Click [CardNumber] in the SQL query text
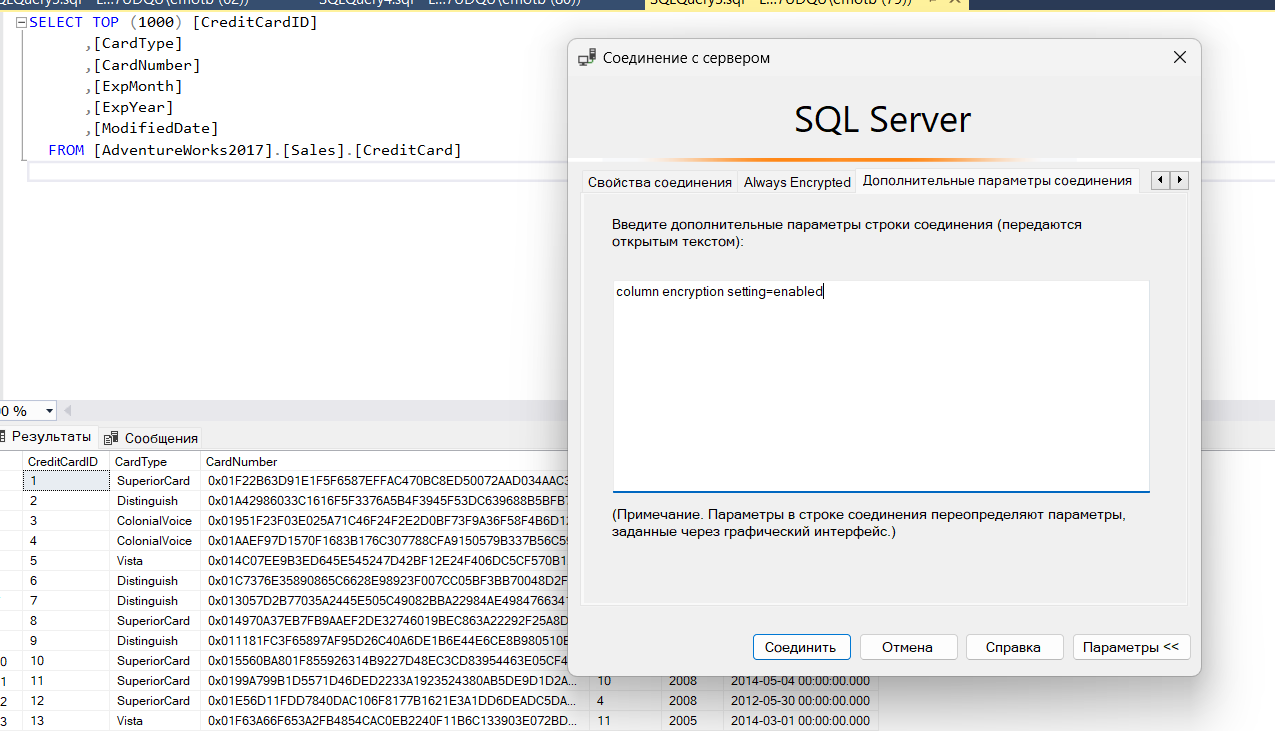 [147, 65]
